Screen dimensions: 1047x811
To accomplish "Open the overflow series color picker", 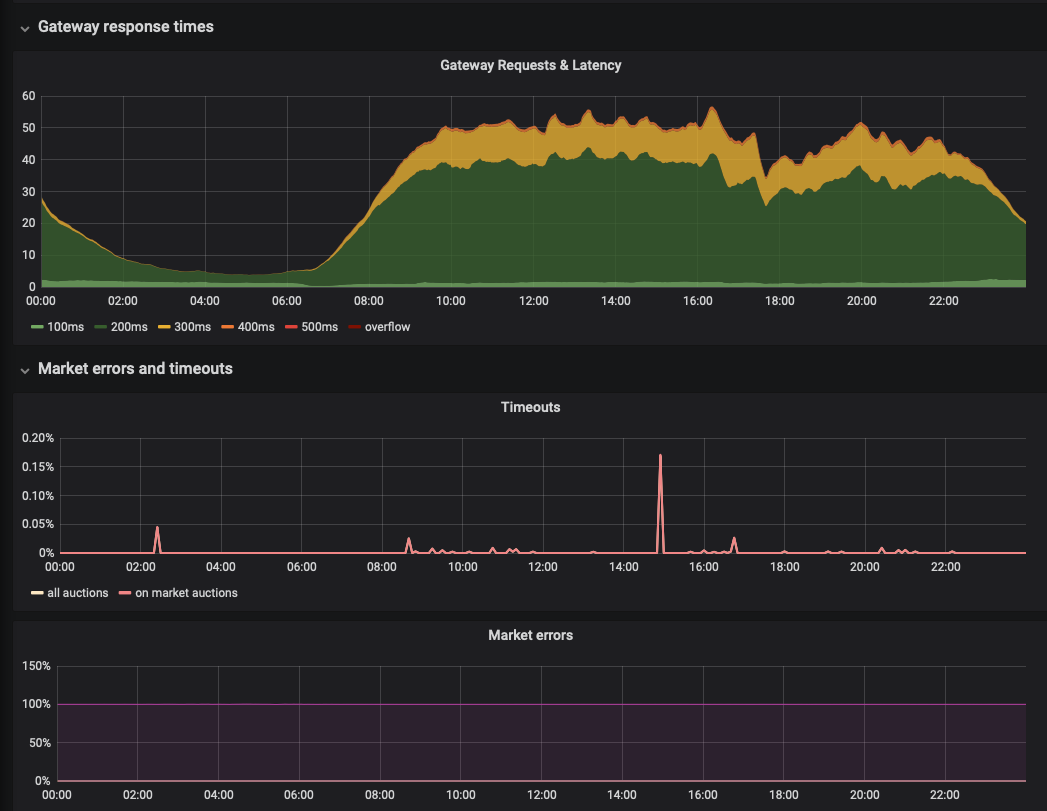I will (x=354, y=327).
